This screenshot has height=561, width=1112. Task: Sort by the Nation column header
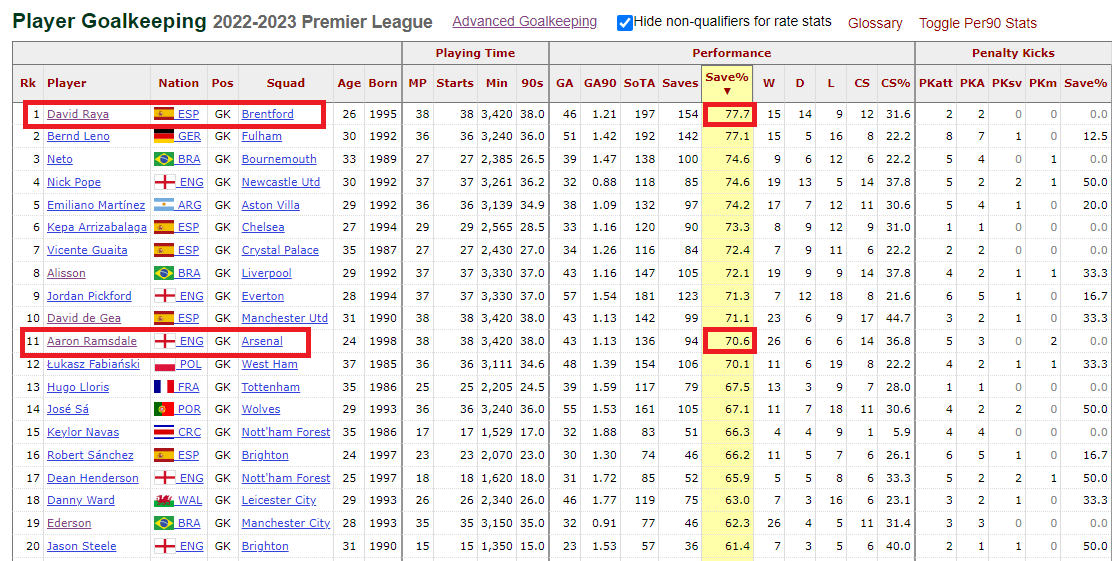(x=179, y=83)
